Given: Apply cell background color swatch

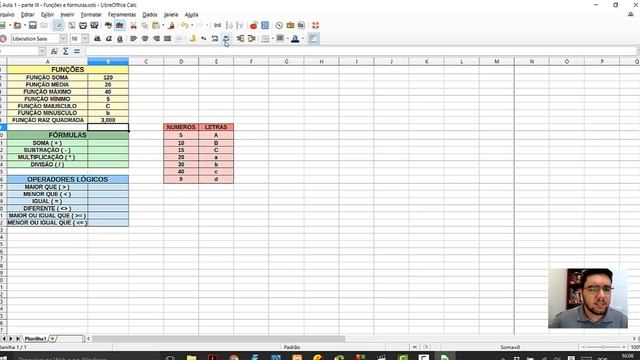Looking at the screenshot, I should click(280, 38).
